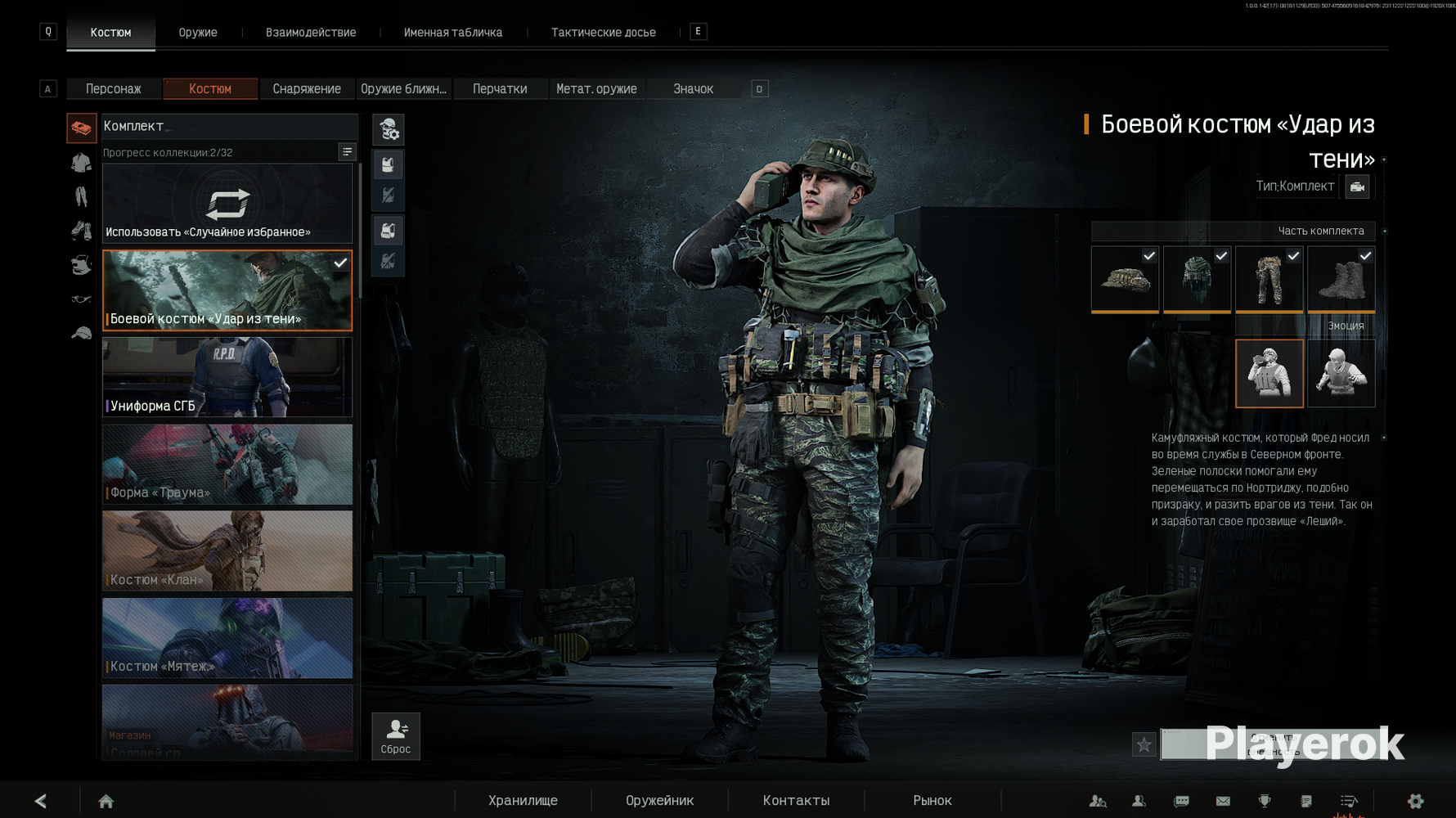This screenshot has width=1456, height=818.
Task: Open the collection sort and filter list
Action: pos(348,152)
